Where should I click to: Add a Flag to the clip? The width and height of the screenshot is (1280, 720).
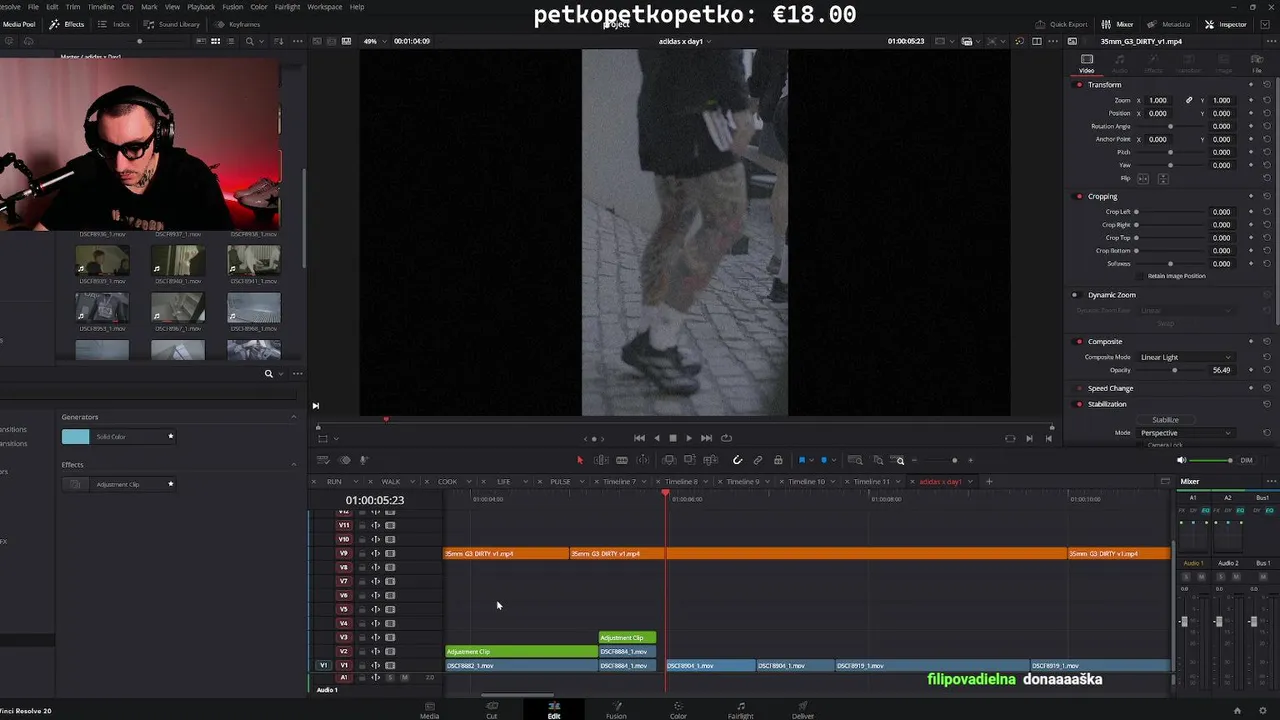(802, 460)
